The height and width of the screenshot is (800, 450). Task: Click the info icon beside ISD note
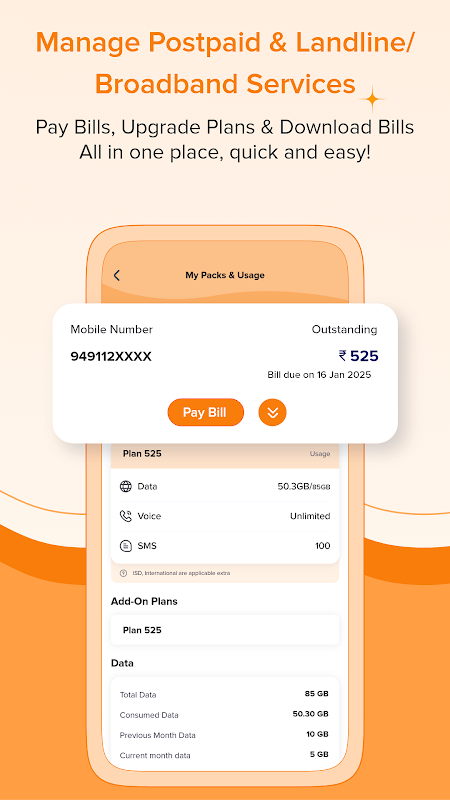123,573
